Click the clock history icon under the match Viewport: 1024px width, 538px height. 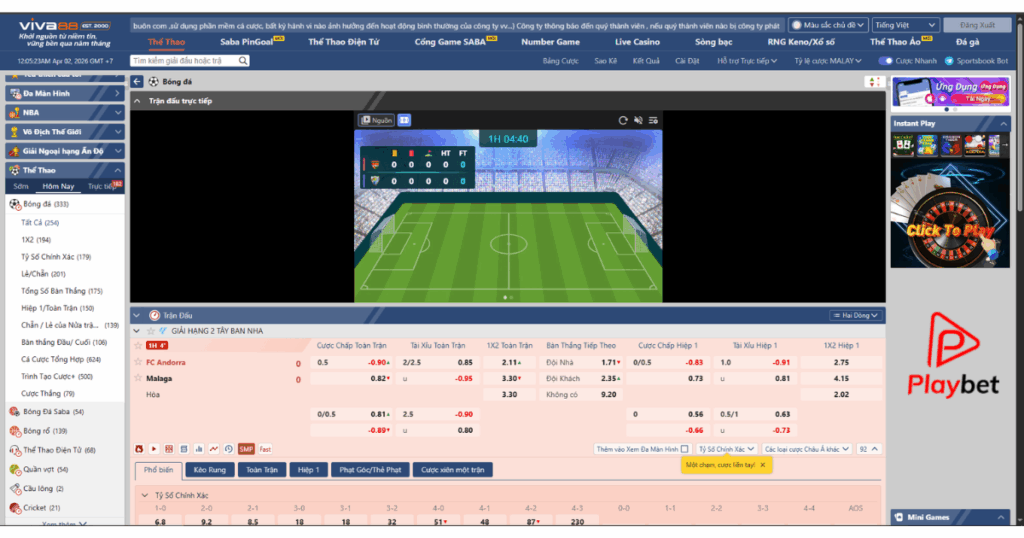point(229,449)
